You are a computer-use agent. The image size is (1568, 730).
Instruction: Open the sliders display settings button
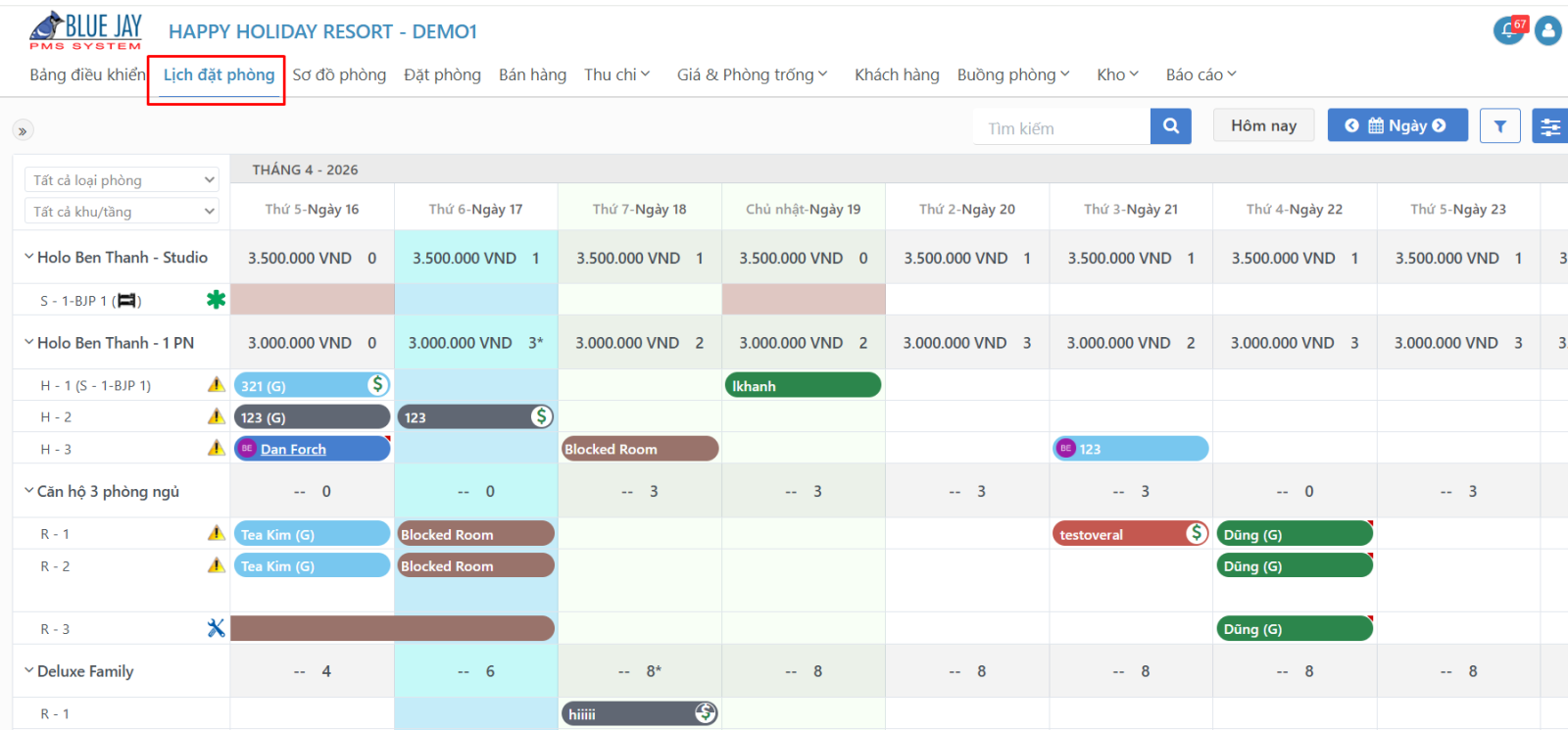pos(1550,126)
